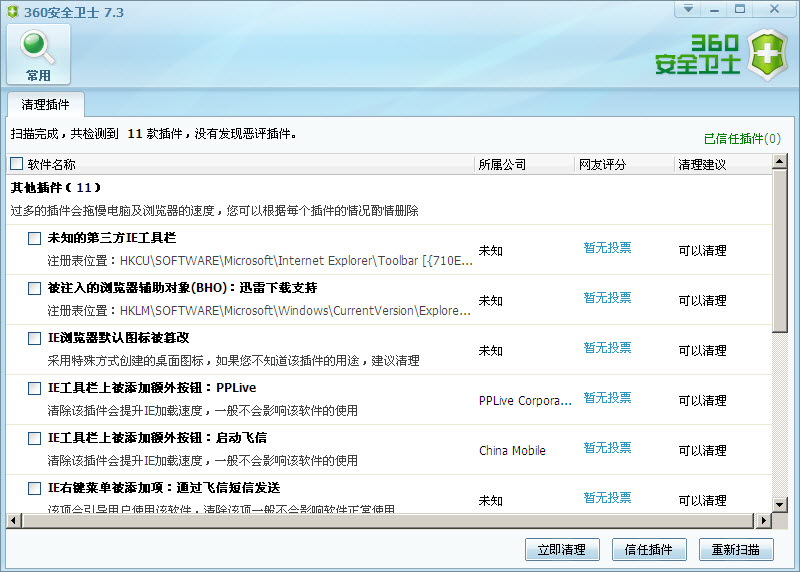Start a rescan with 重新扫描
Screen dimensions: 800x572
click(742, 549)
